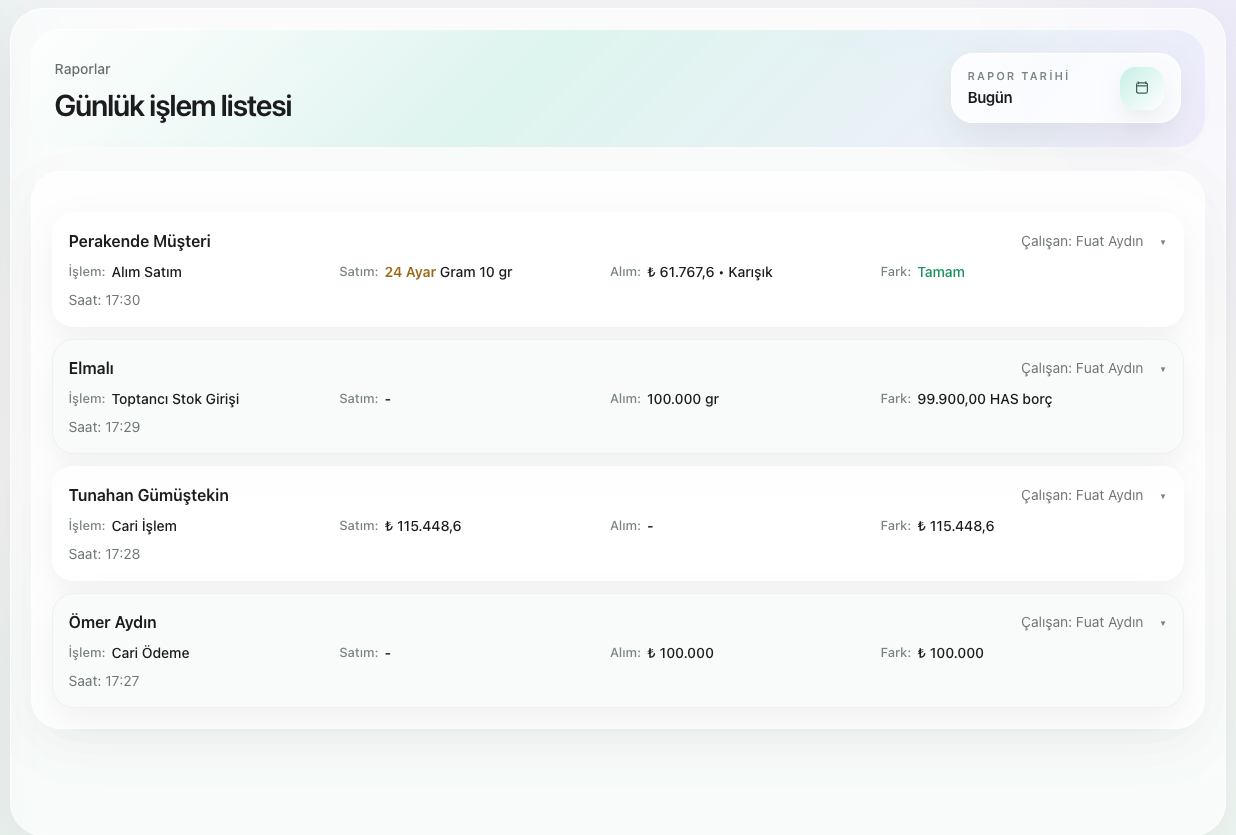Click the Raporlar breadcrumb label
Image resolution: width=1236 pixels, height=835 pixels.
pyautogui.click(x=82, y=69)
